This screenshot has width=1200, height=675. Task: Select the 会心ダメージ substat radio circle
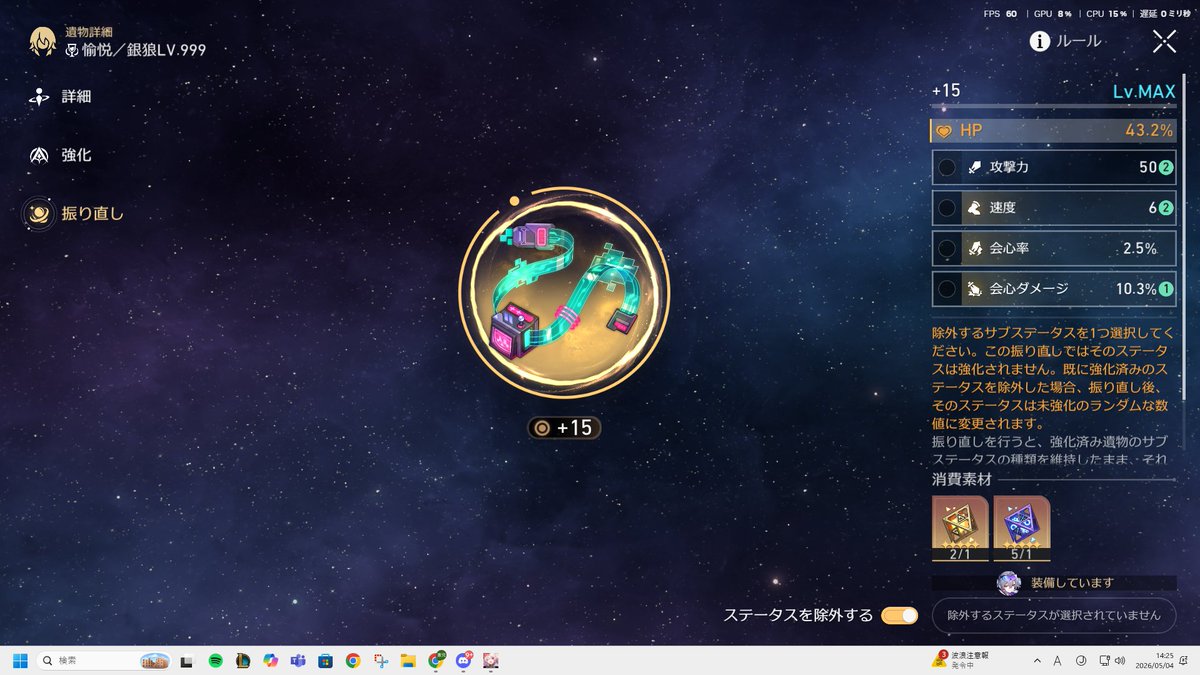[x=946, y=289]
